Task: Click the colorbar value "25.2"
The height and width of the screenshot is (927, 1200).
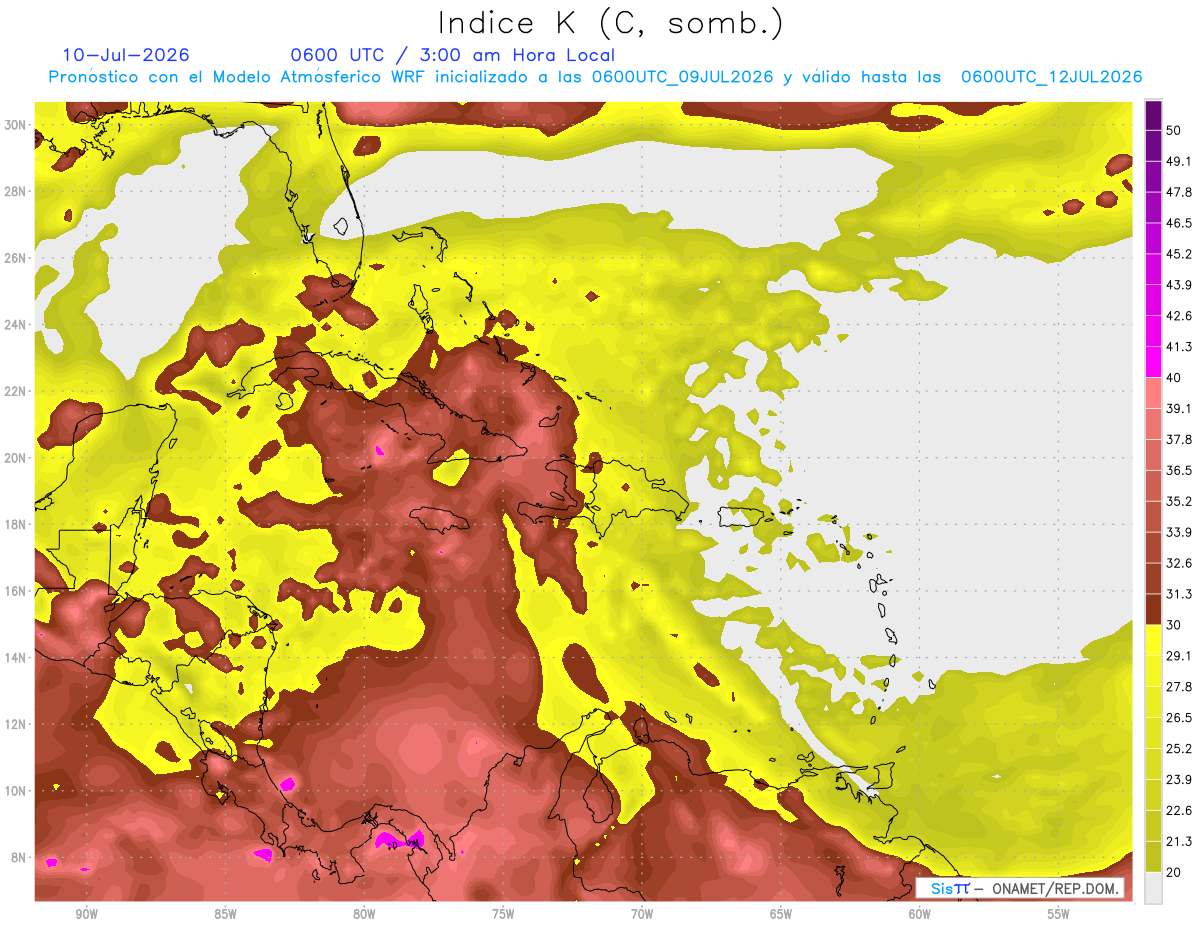Action: click(1180, 749)
